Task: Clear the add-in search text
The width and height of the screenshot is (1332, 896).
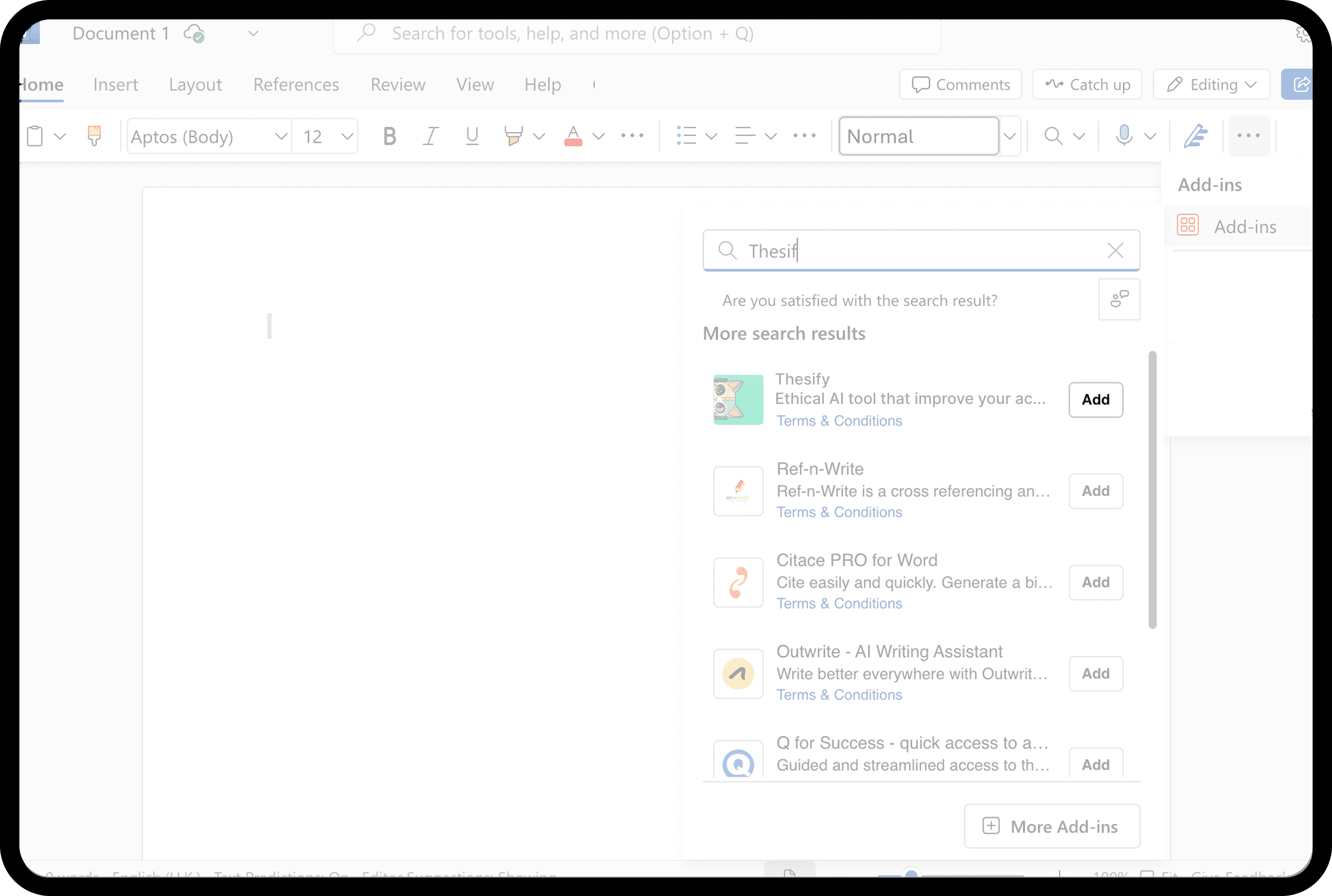Action: (1115, 250)
